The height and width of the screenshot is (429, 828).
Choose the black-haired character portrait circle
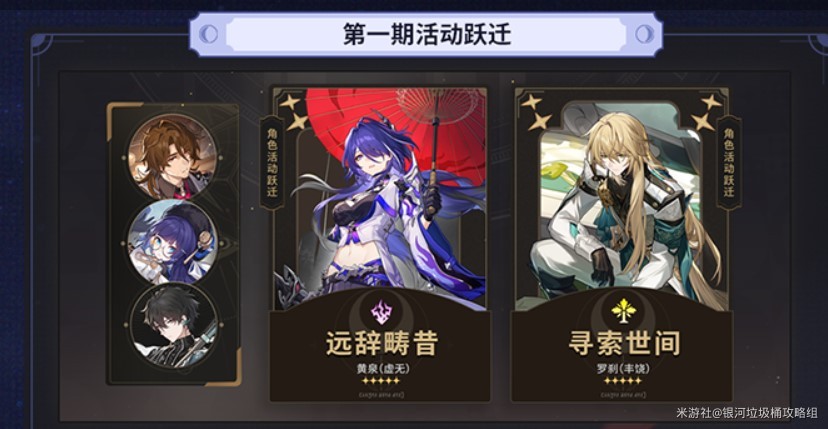click(x=173, y=326)
